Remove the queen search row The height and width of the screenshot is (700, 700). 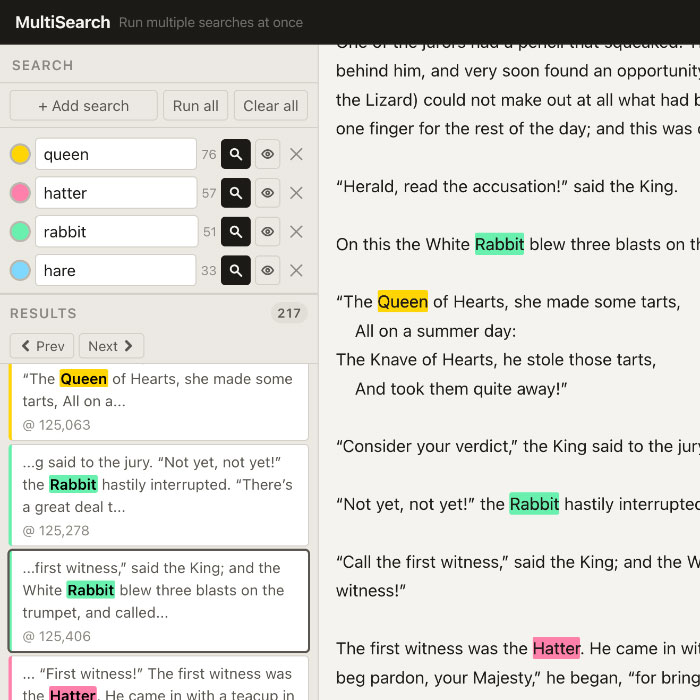coord(296,154)
